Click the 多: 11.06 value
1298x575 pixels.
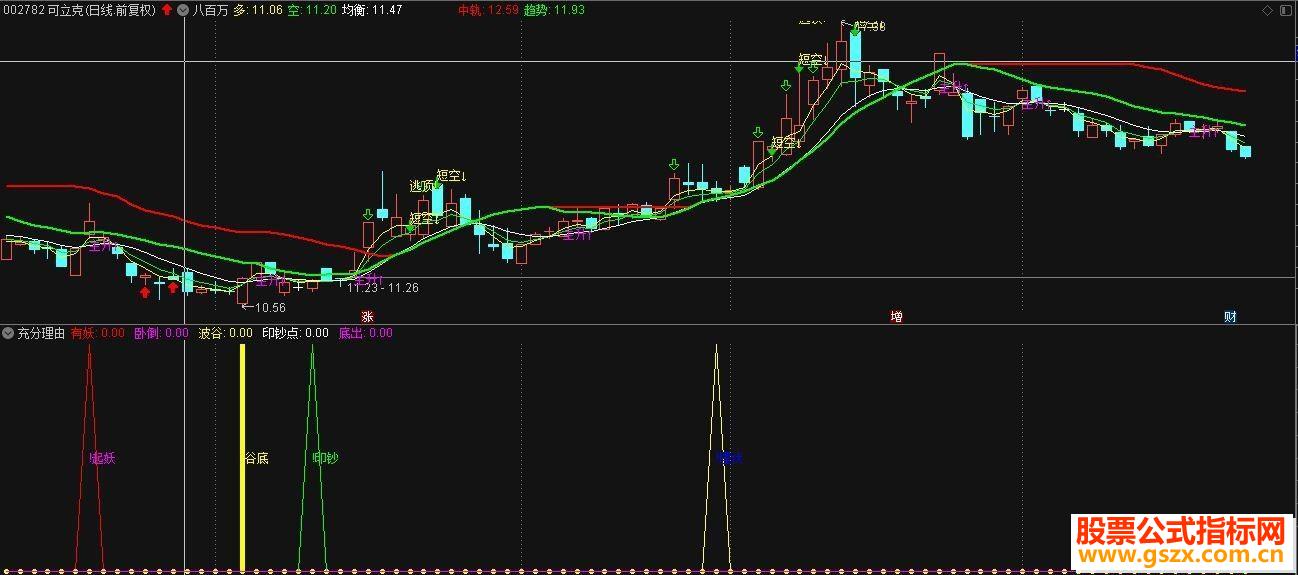click(257, 10)
